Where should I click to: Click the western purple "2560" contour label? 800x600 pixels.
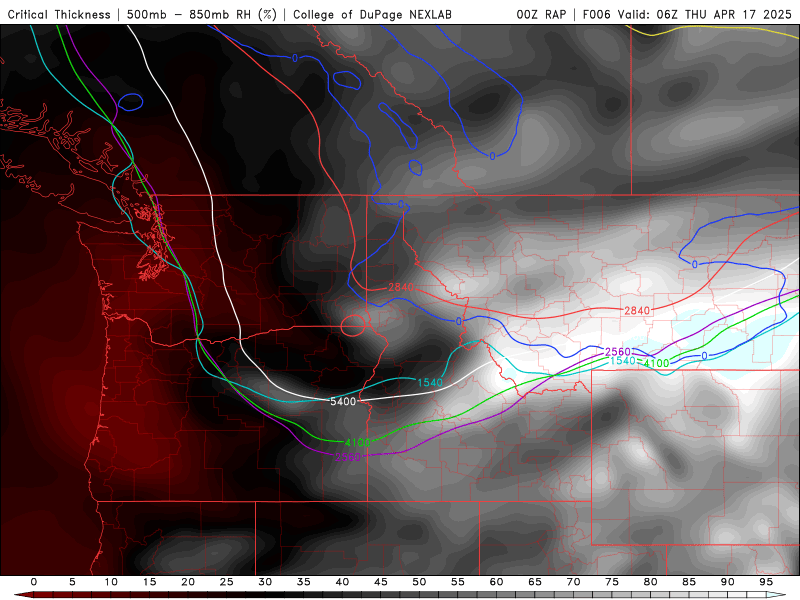tap(348, 457)
